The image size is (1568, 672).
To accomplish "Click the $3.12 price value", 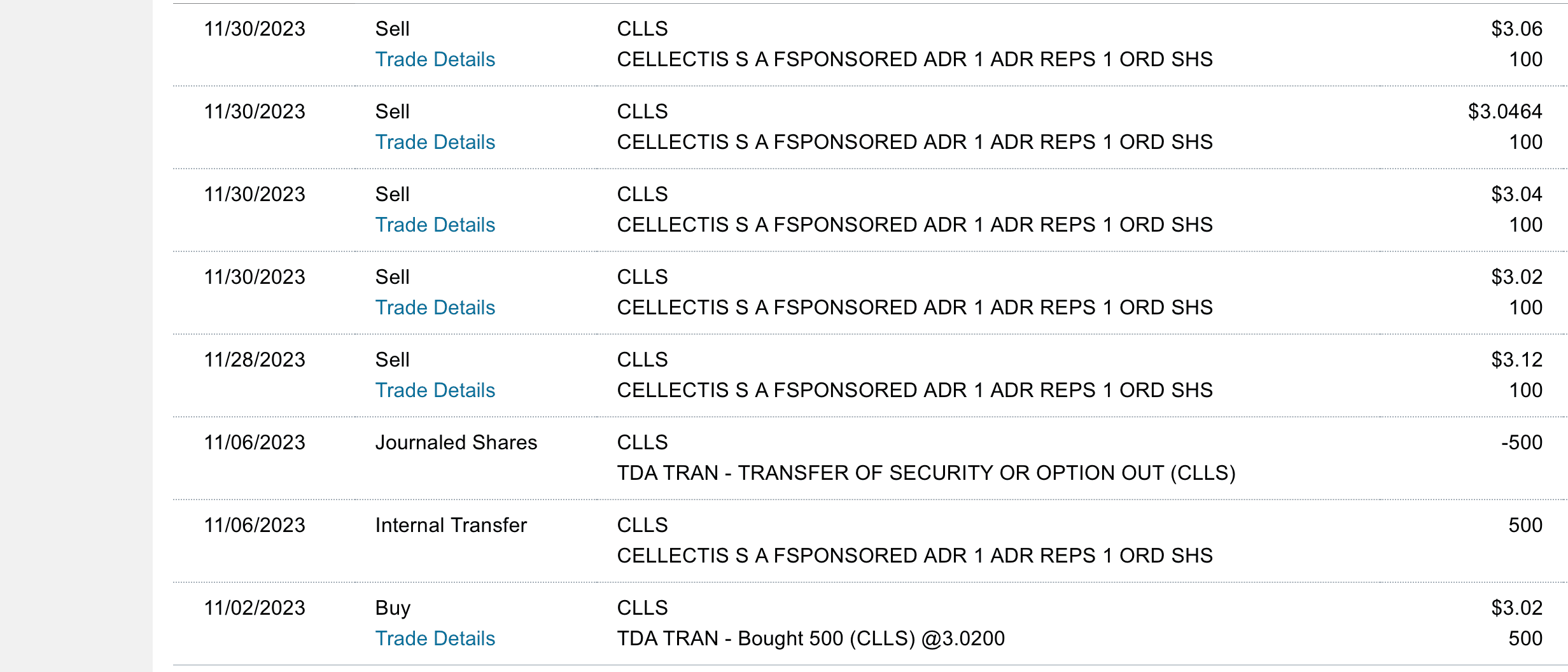I will [x=1516, y=360].
